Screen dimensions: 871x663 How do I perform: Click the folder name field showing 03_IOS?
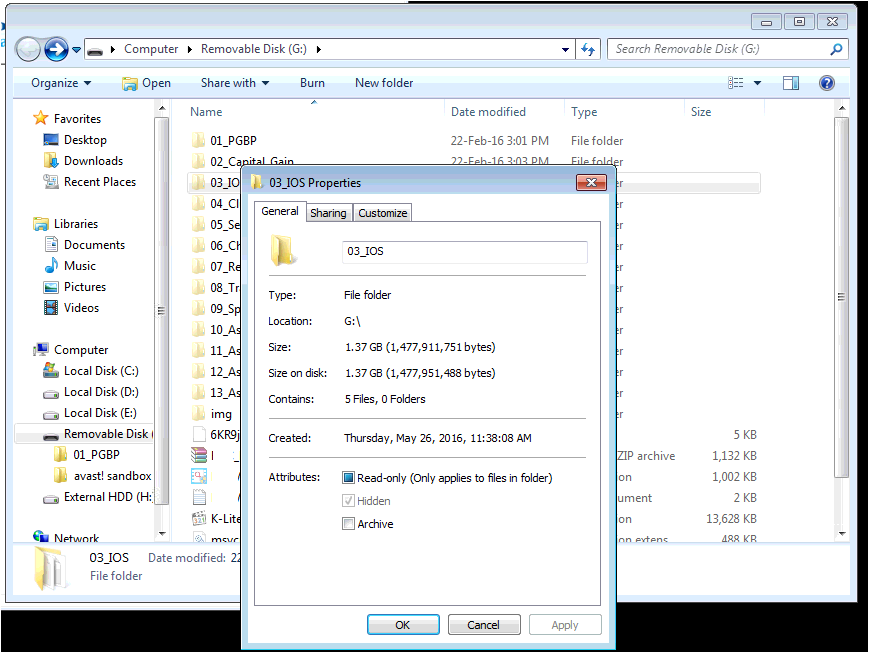[464, 252]
